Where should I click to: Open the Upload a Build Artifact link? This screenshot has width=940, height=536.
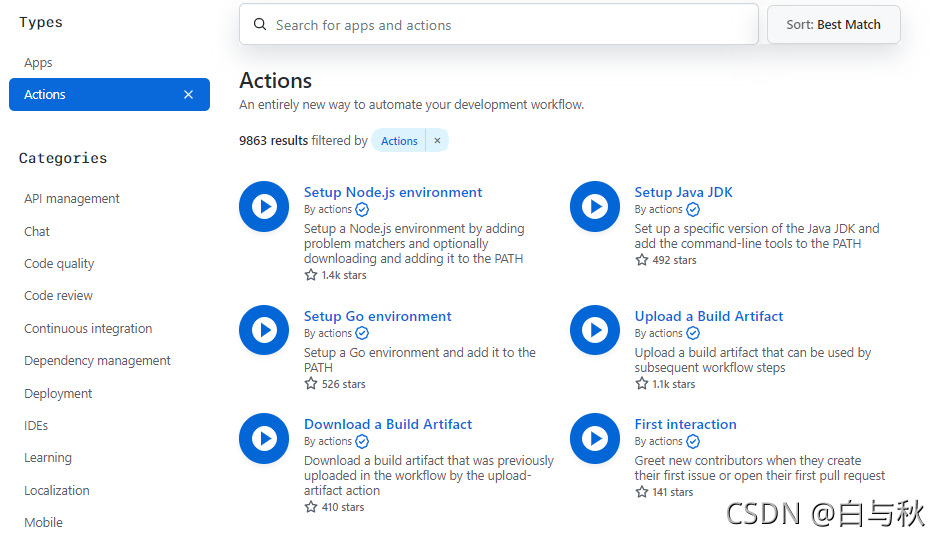click(708, 316)
